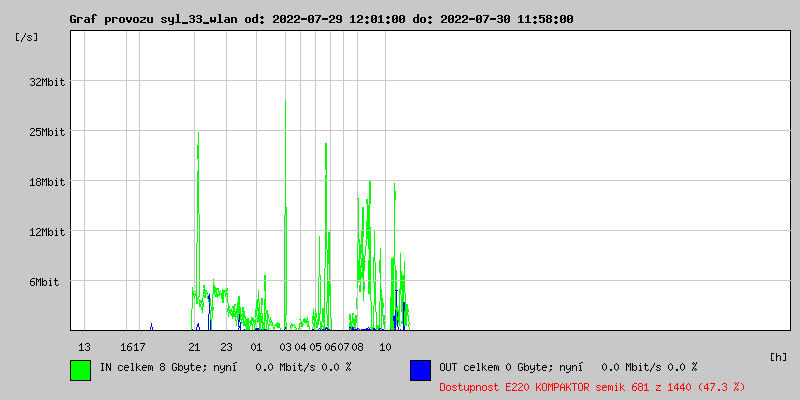The width and height of the screenshot is (800, 400).
Task: Click the hour 08 x-axis label
Action: tap(358, 347)
